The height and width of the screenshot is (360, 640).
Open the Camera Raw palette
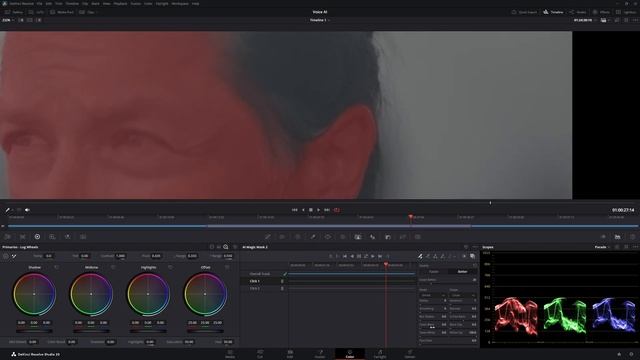tap(8, 237)
